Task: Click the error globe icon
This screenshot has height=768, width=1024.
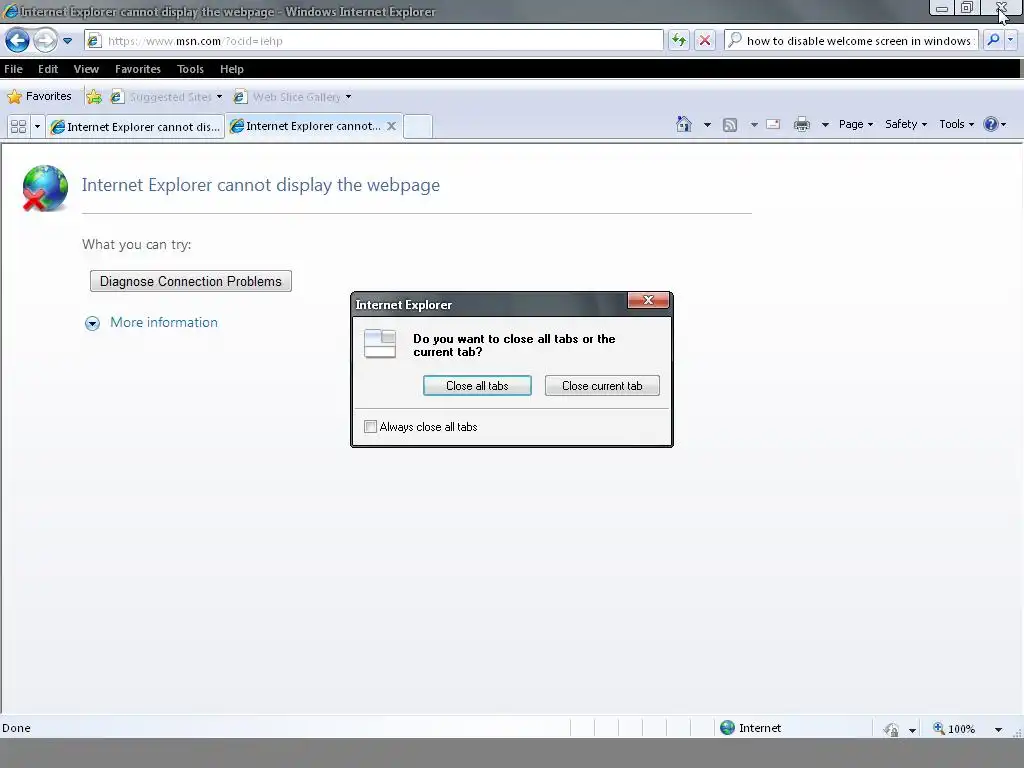Action: (44, 188)
